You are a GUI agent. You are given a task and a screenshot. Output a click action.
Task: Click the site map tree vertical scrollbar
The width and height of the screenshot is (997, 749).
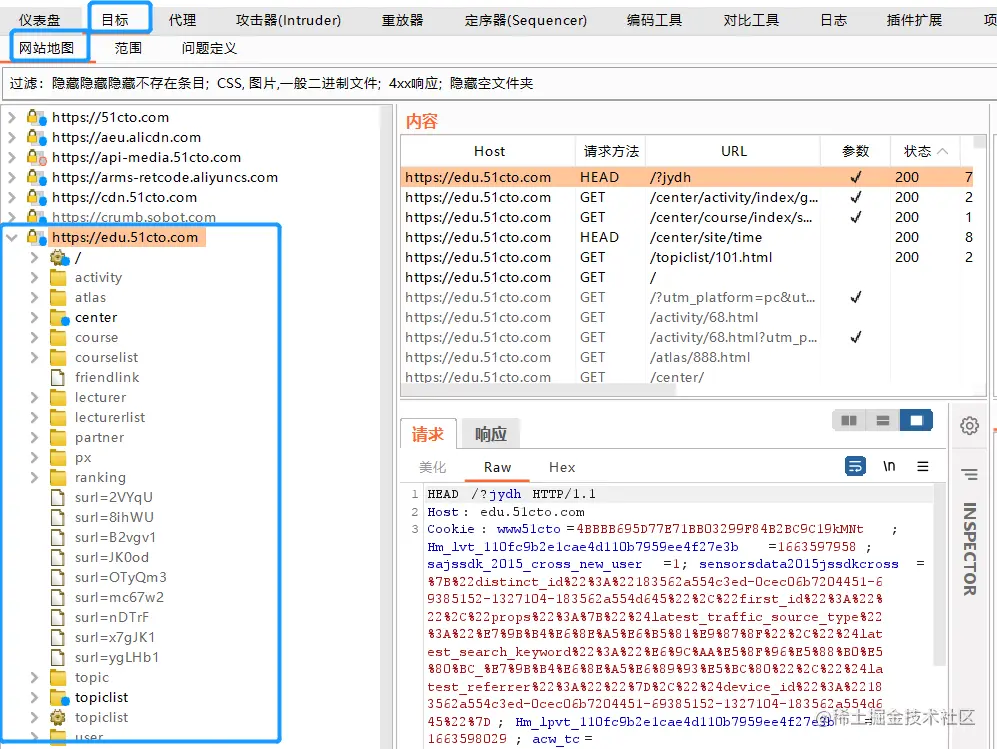pos(385,426)
